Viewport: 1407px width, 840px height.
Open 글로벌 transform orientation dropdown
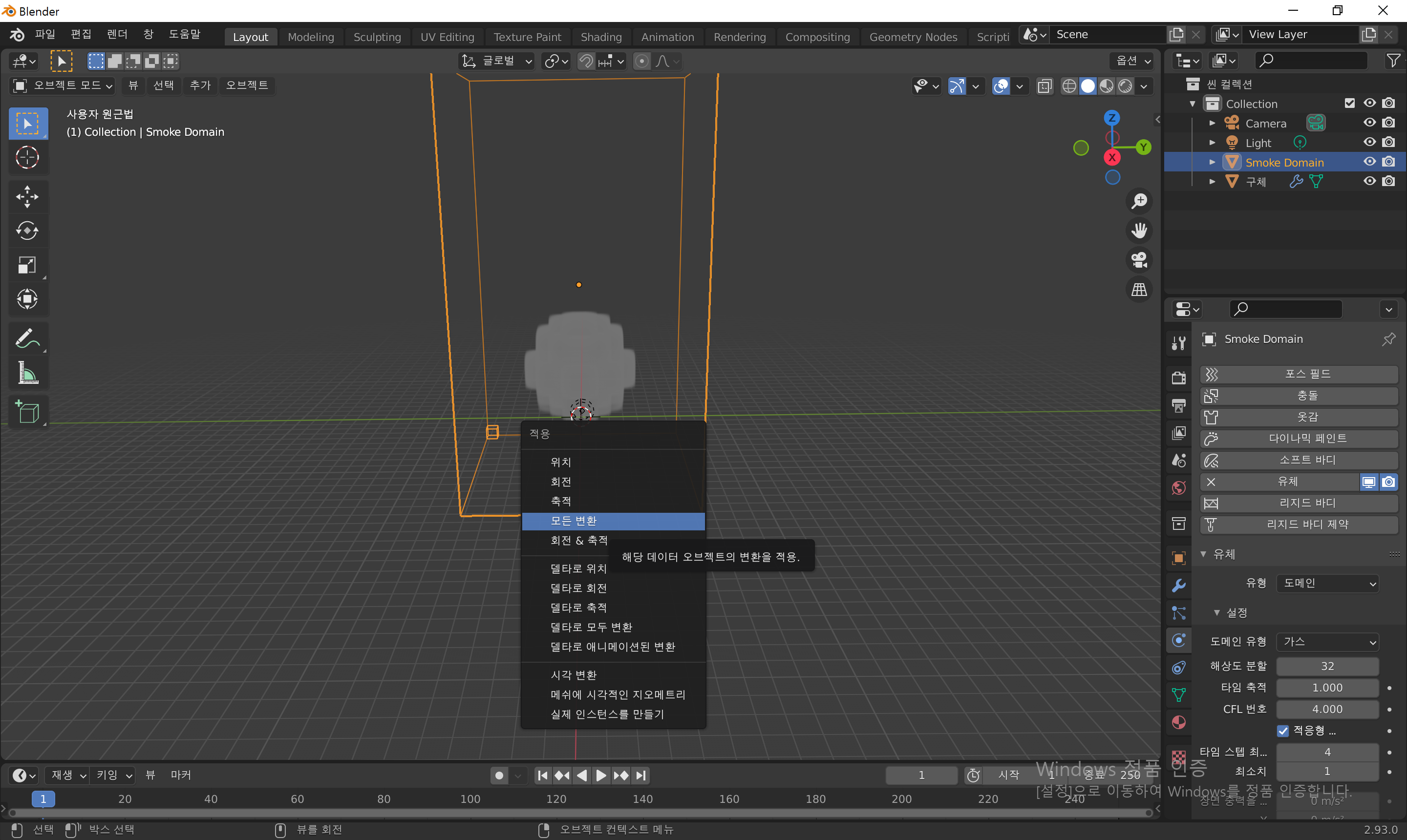click(497, 61)
